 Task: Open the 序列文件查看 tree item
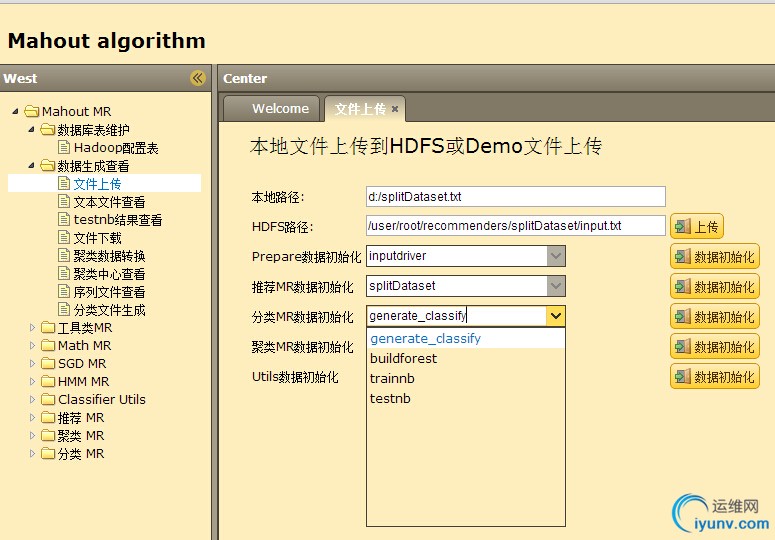coord(109,291)
